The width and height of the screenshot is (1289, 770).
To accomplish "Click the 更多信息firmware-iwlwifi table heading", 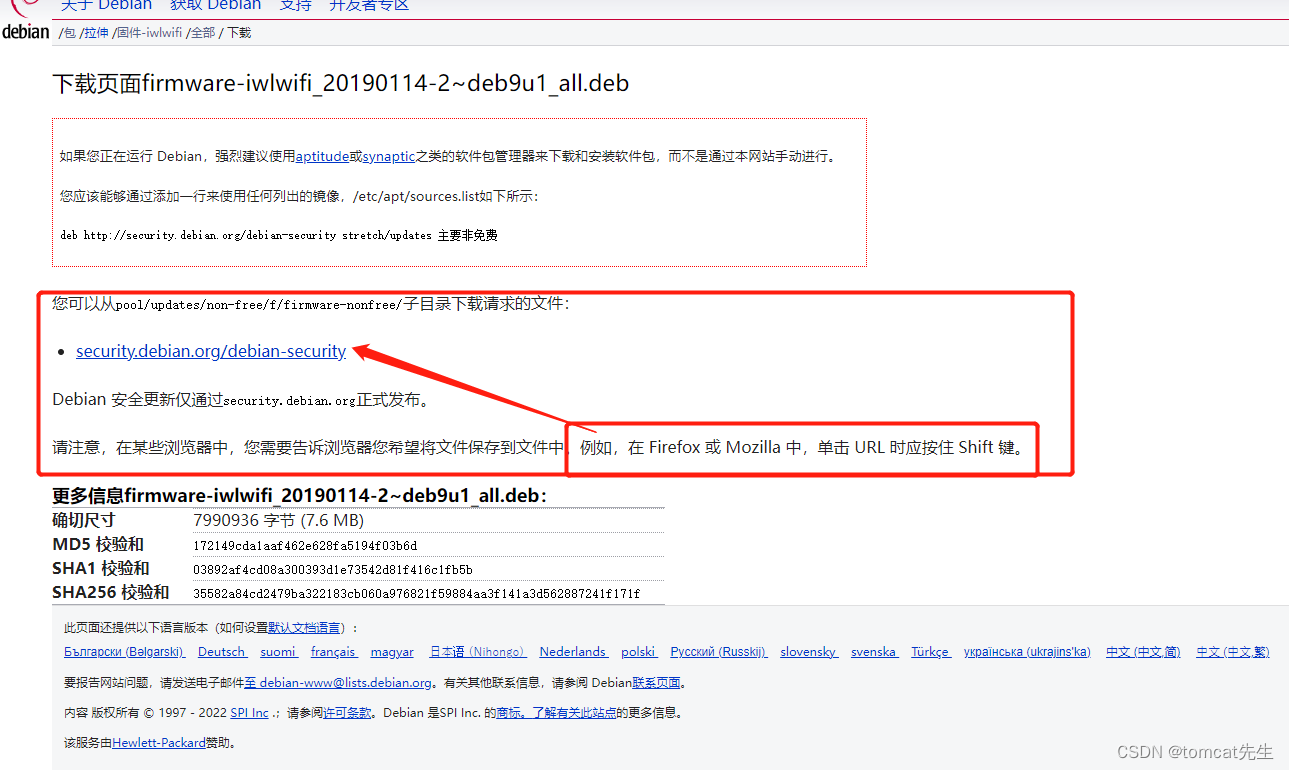I will click(x=299, y=496).
